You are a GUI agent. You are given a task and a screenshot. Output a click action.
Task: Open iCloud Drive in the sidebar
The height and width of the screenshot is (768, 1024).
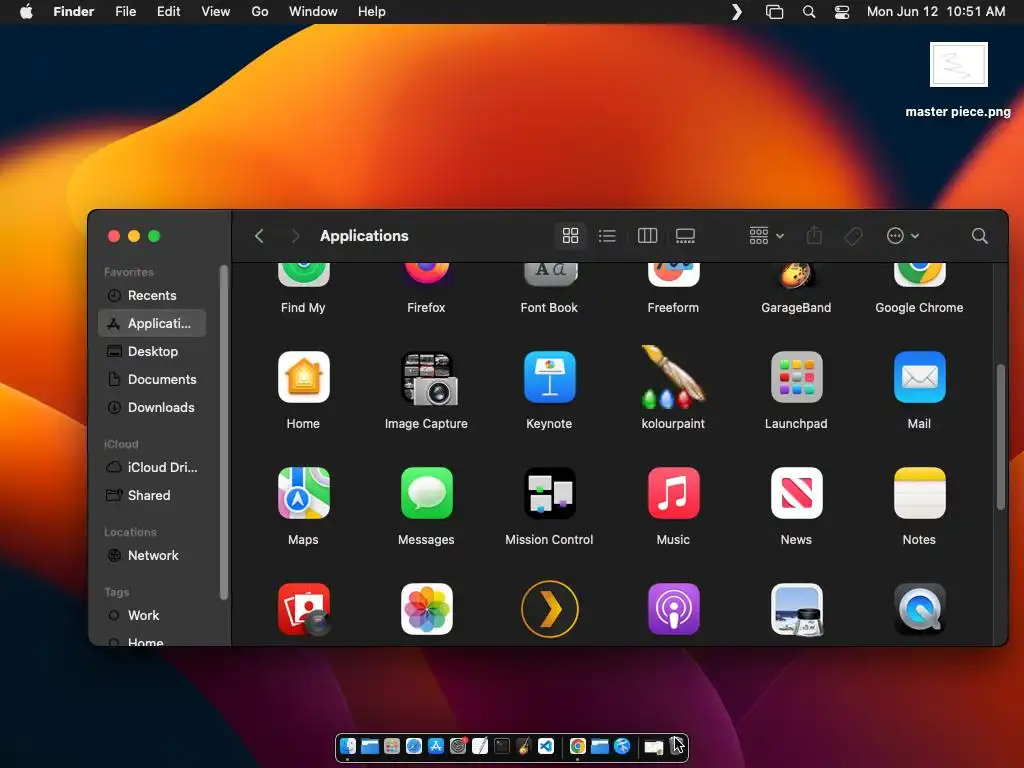click(152, 468)
